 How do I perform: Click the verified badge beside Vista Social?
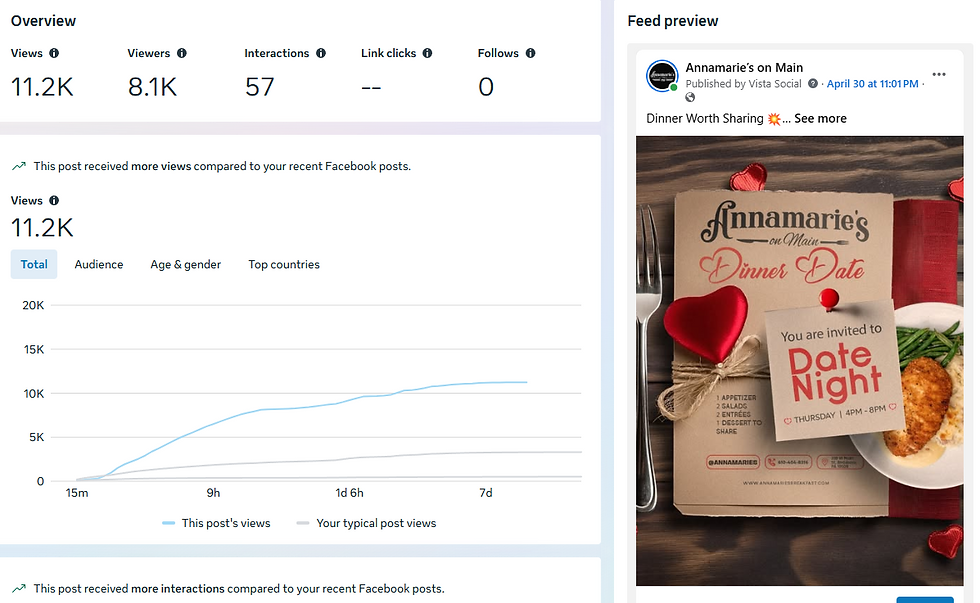tap(812, 84)
